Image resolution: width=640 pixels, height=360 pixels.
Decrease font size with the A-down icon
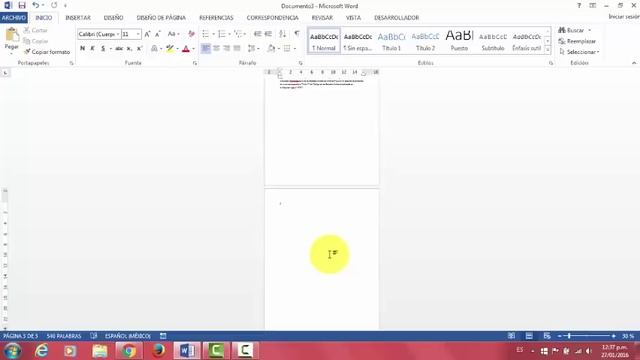click(158, 34)
